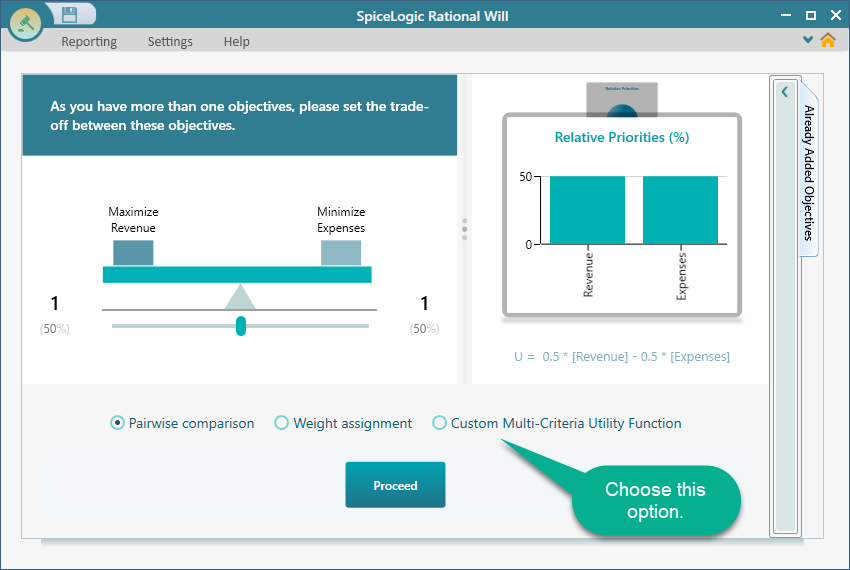Open the Already Added Objectives side tab
Screen dimensions: 850x570
(809, 172)
